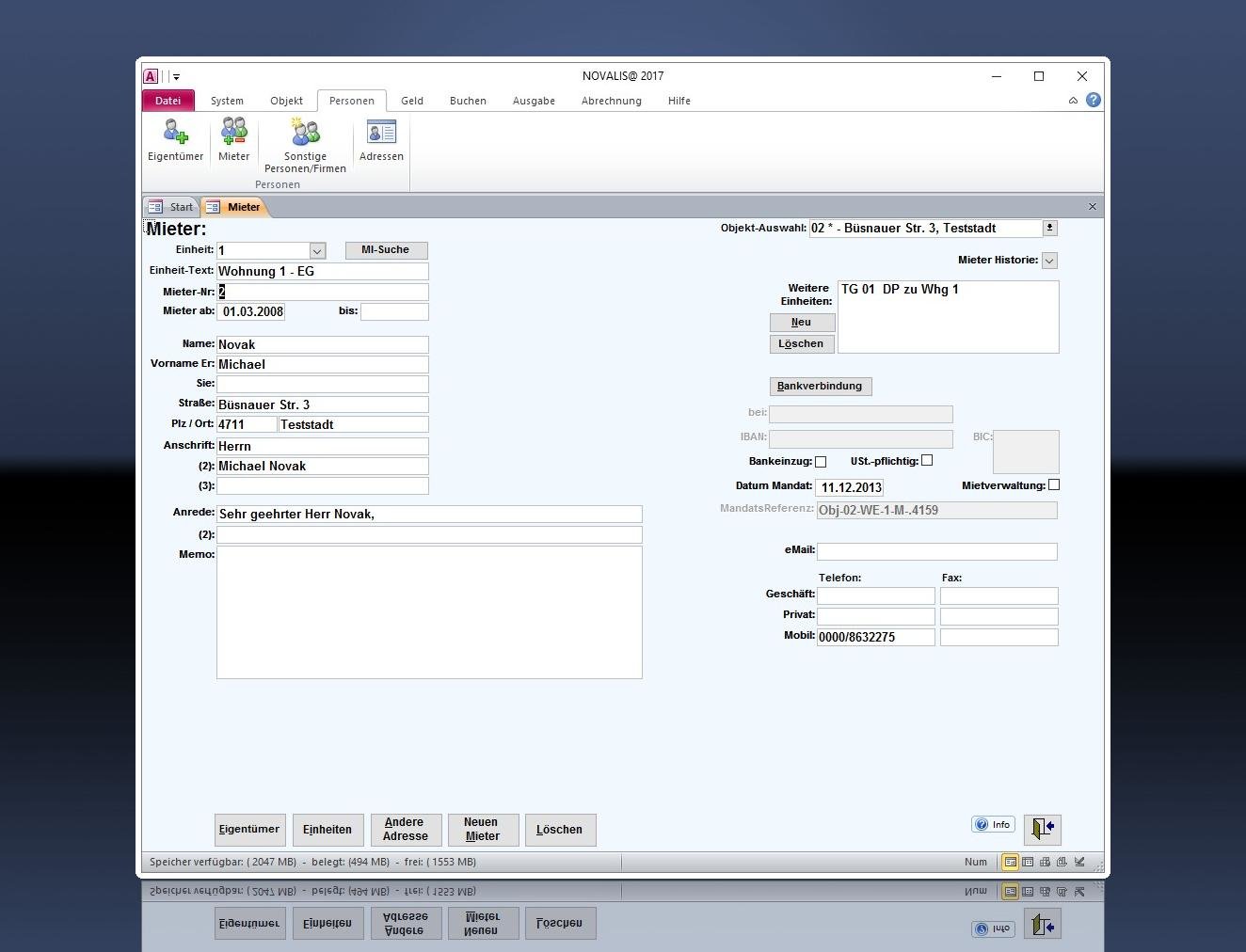
Task: Click the exit door icon button
Action: pyautogui.click(x=1042, y=829)
